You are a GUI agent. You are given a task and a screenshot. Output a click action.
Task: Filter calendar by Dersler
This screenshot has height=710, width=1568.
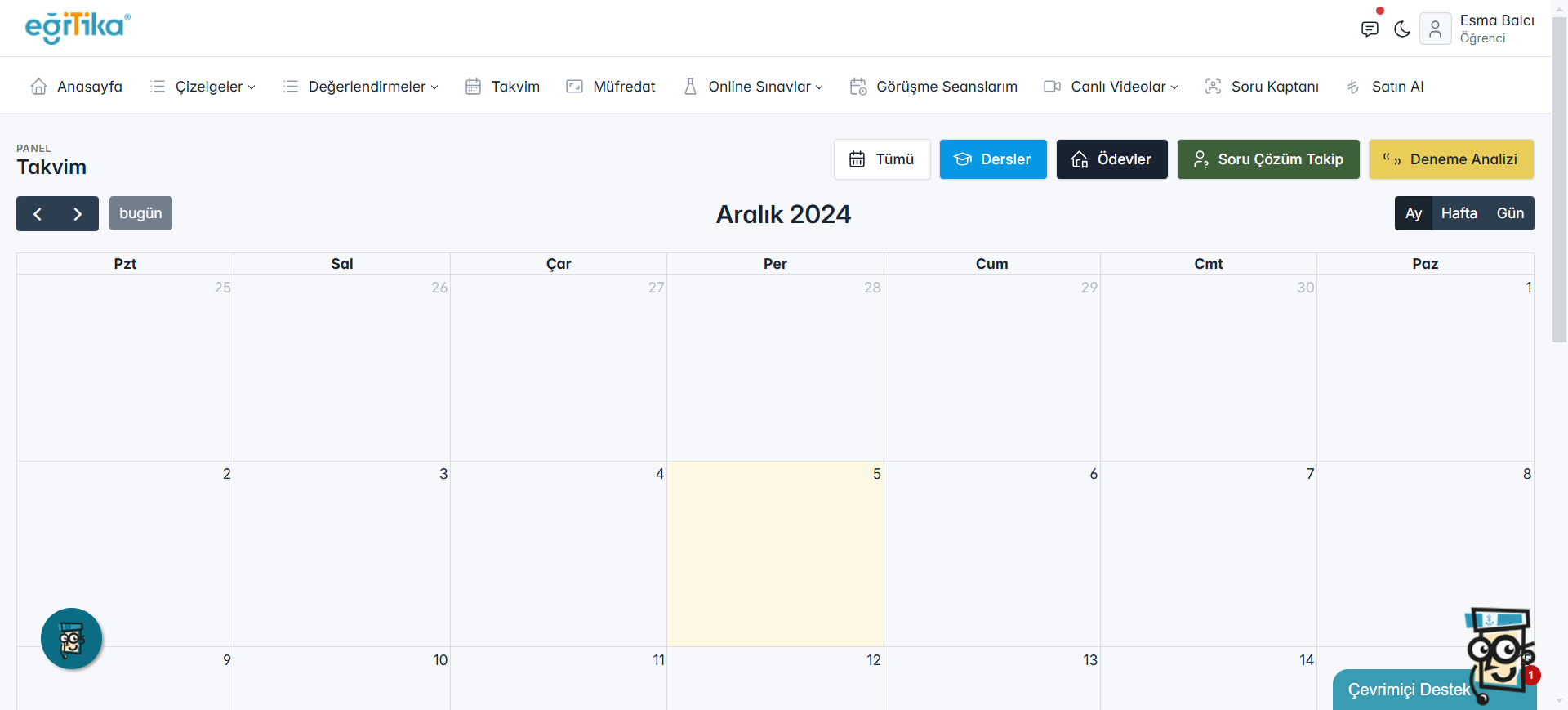tap(993, 159)
